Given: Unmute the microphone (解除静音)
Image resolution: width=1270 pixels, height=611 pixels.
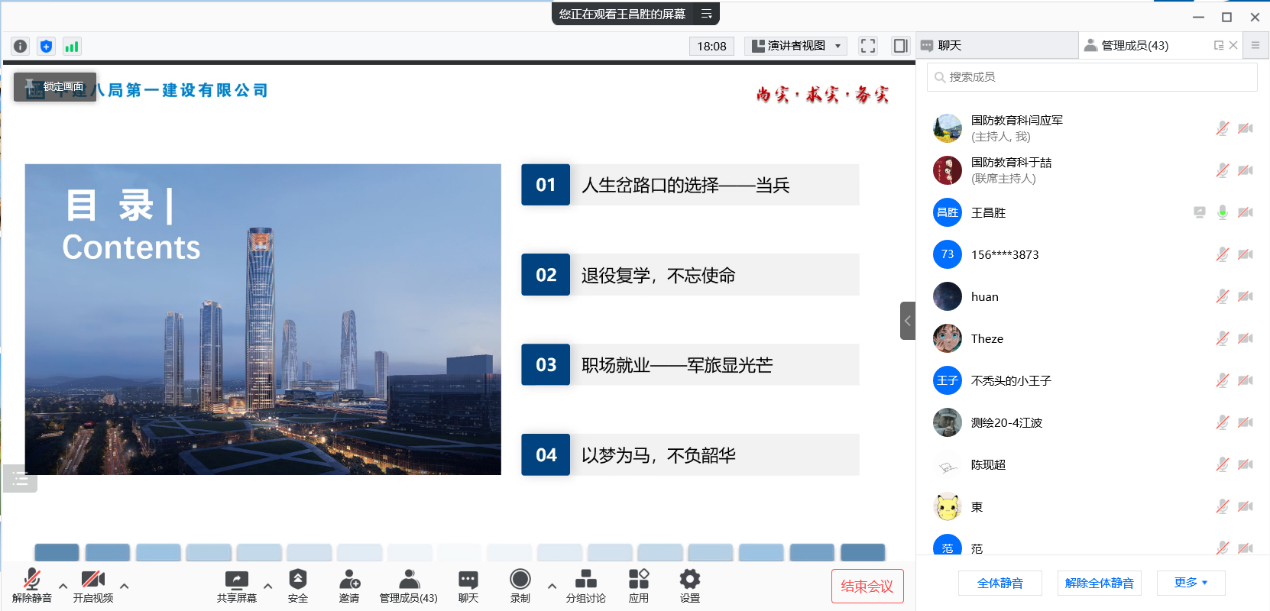Looking at the screenshot, I should coord(32,580).
